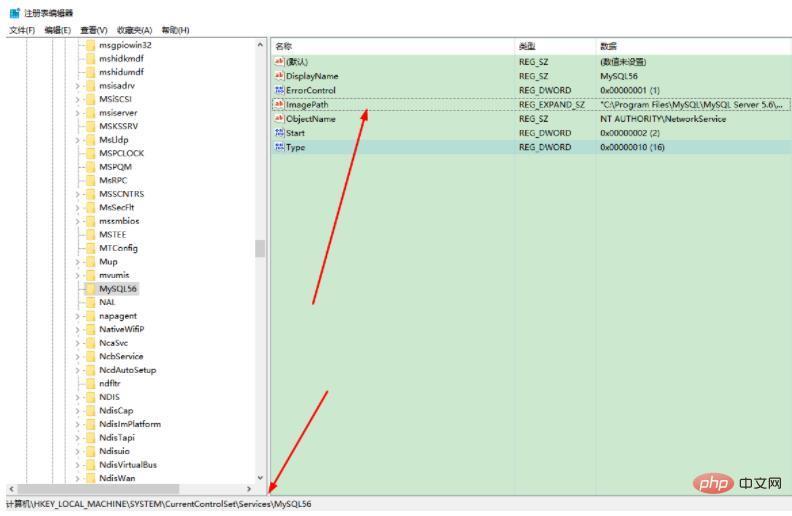792x516 pixels.
Task: Click the MTConfig folder icon
Action: [x=90, y=248]
